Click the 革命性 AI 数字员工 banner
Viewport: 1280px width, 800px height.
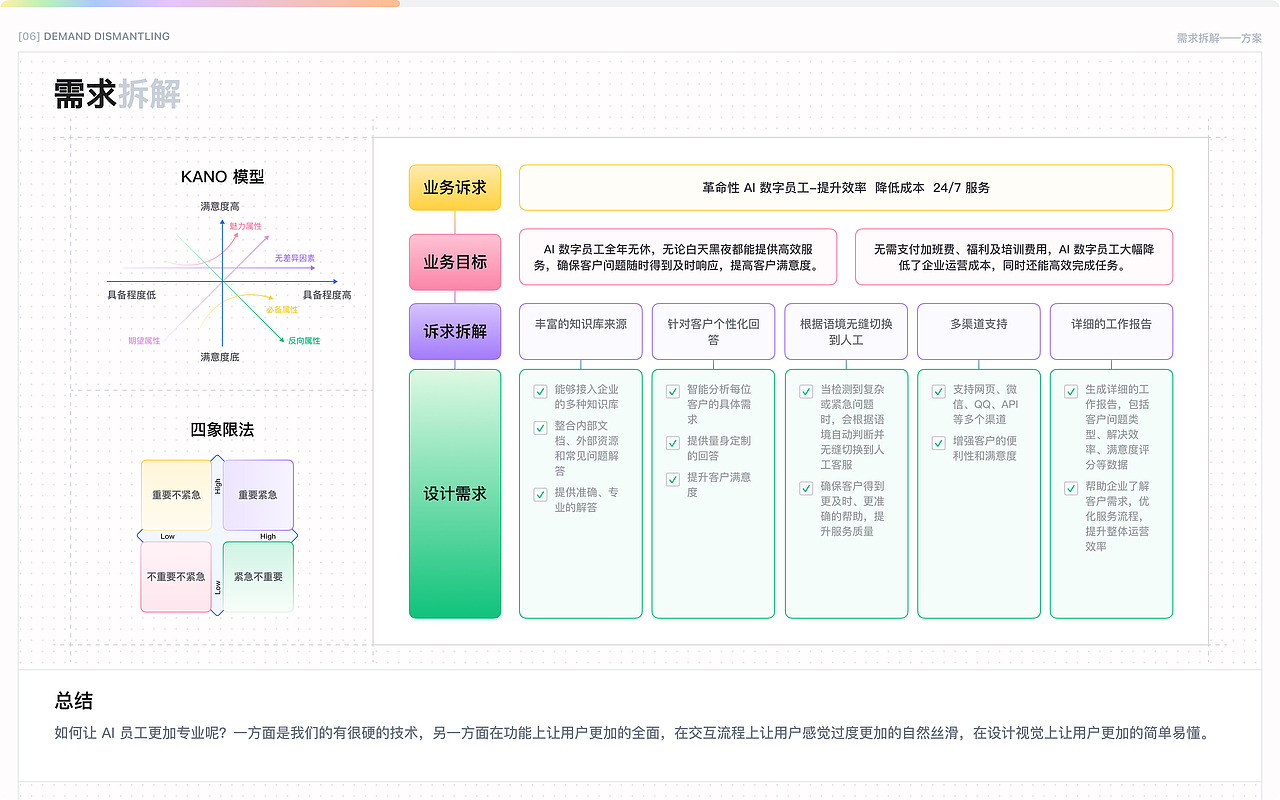point(845,187)
